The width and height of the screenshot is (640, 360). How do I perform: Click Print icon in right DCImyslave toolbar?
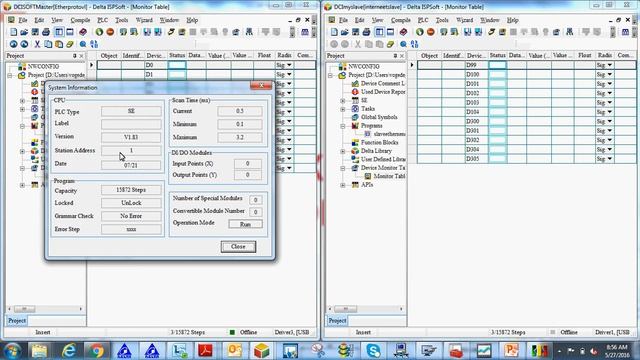coord(367,32)
